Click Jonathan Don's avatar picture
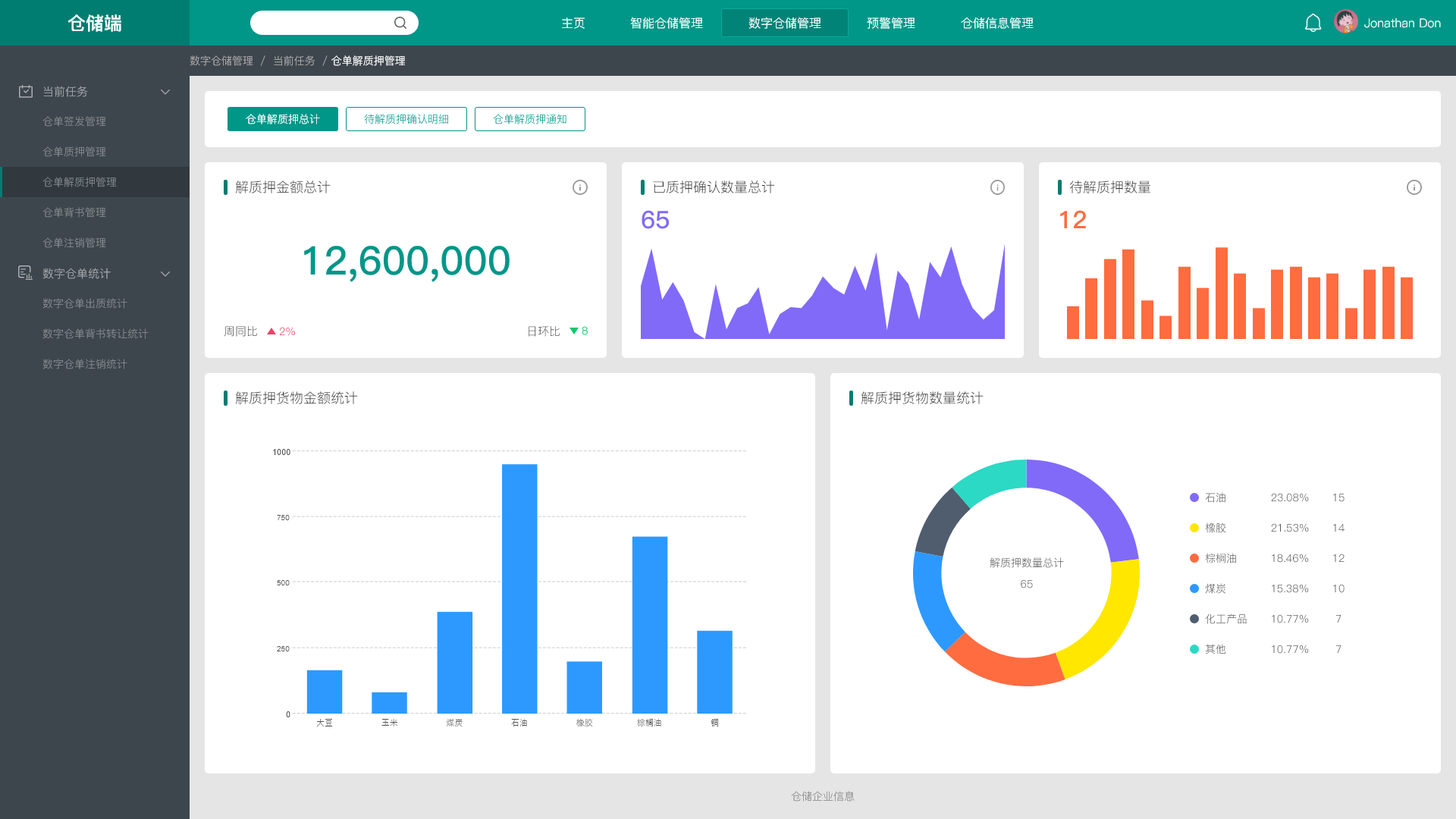1456x819 pixels. point(1346,22)
